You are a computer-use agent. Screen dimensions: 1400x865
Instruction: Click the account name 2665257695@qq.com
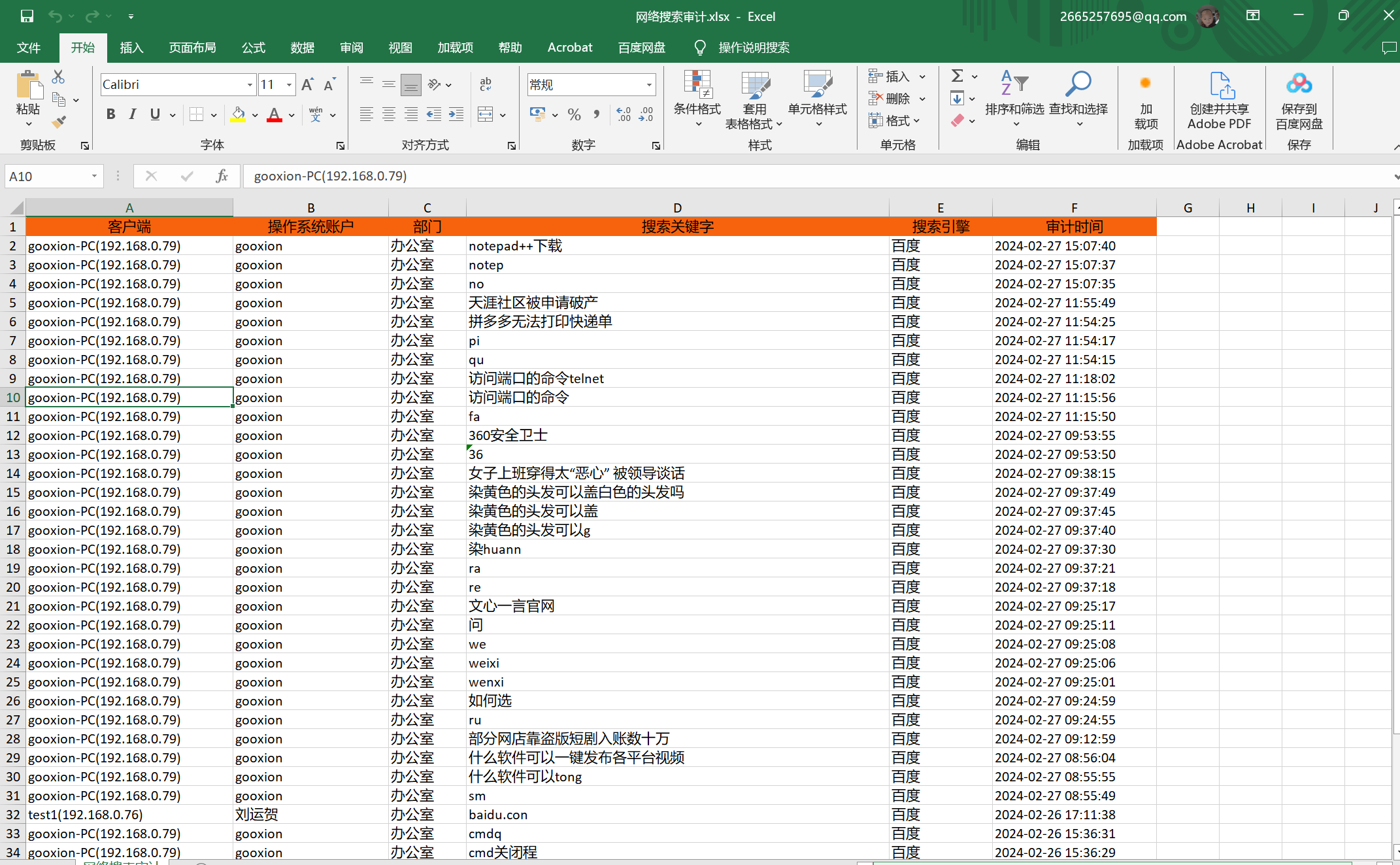[x=1123, y=16]
